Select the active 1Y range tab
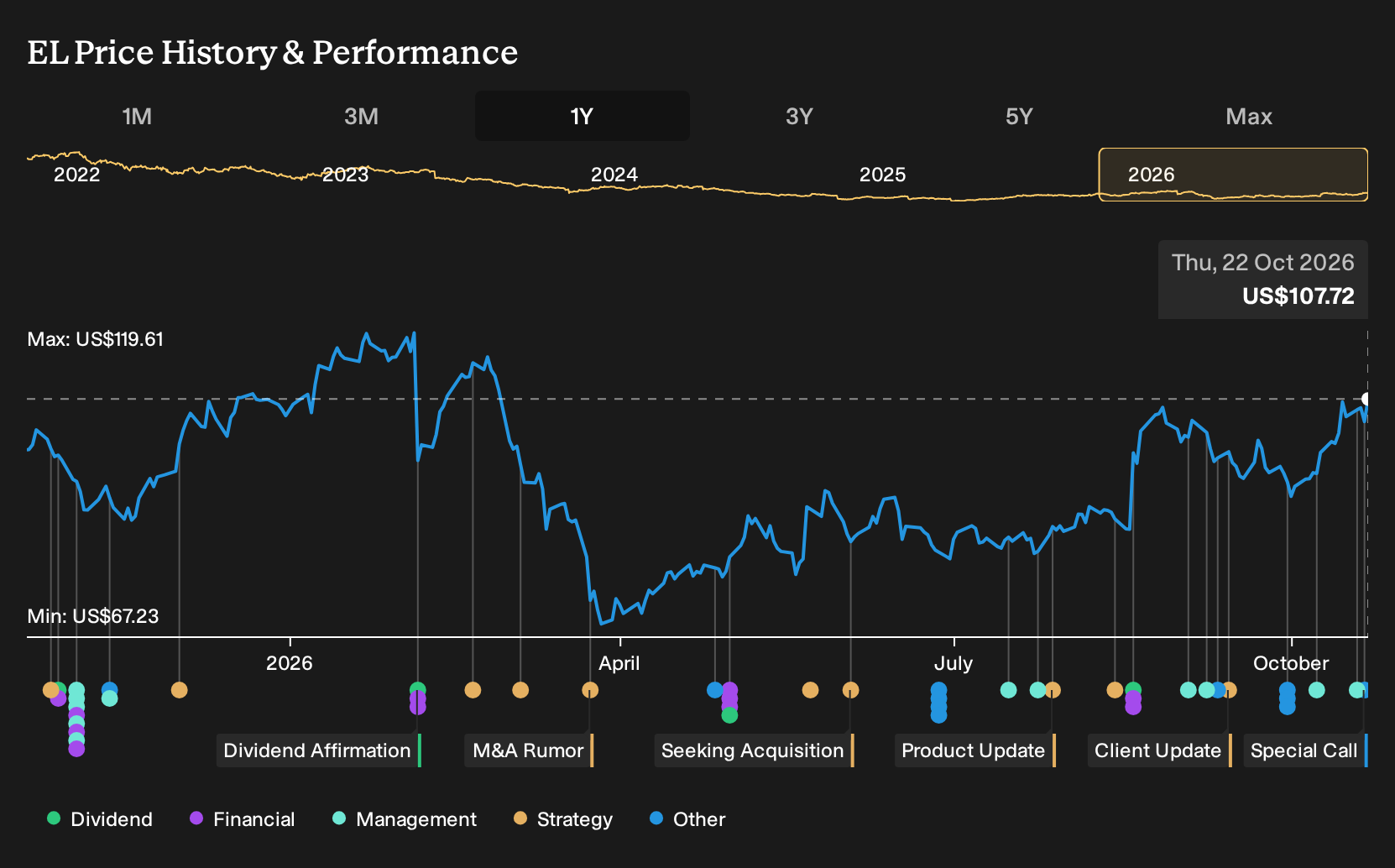 tap(583, 116)
